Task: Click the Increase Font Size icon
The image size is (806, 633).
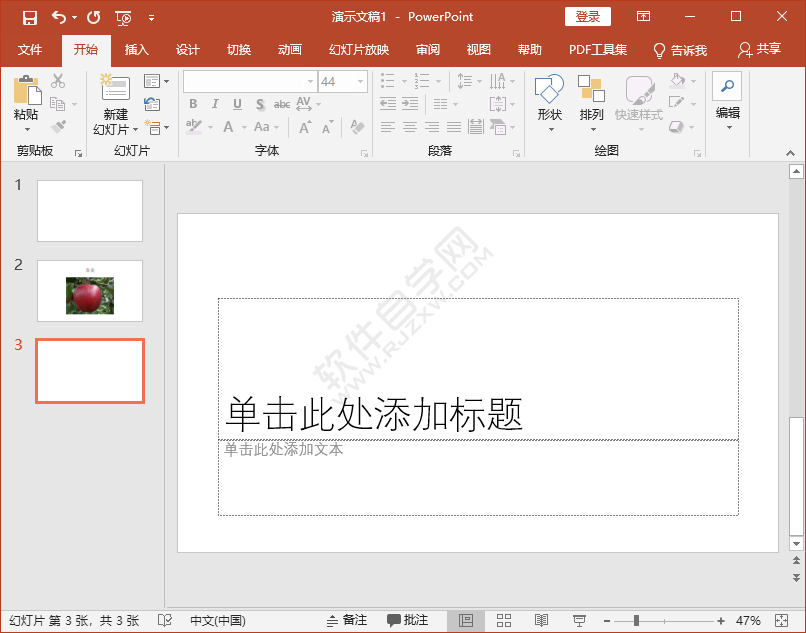Action: click(303, 126)
